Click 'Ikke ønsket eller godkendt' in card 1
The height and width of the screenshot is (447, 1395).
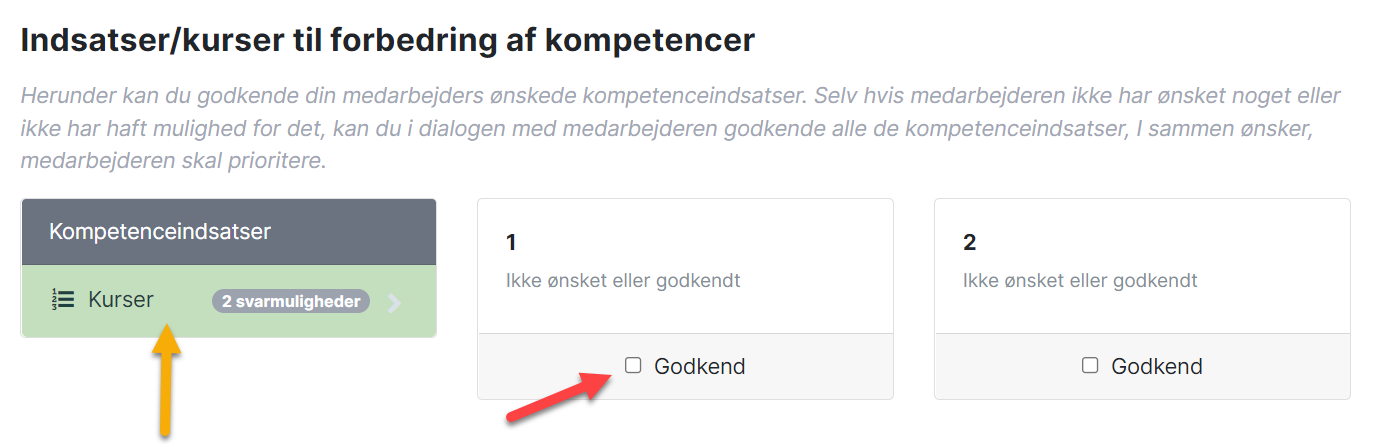[x=623, y=280]
